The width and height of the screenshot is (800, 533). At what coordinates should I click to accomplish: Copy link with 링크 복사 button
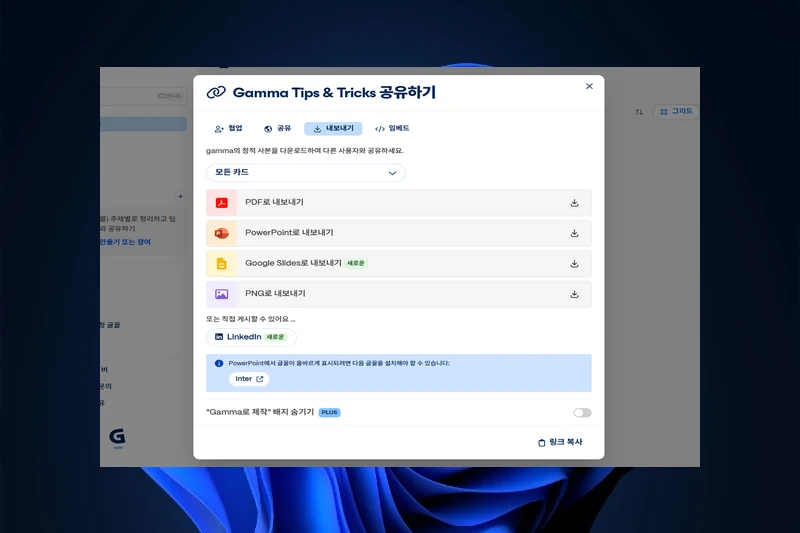(560, 442)
